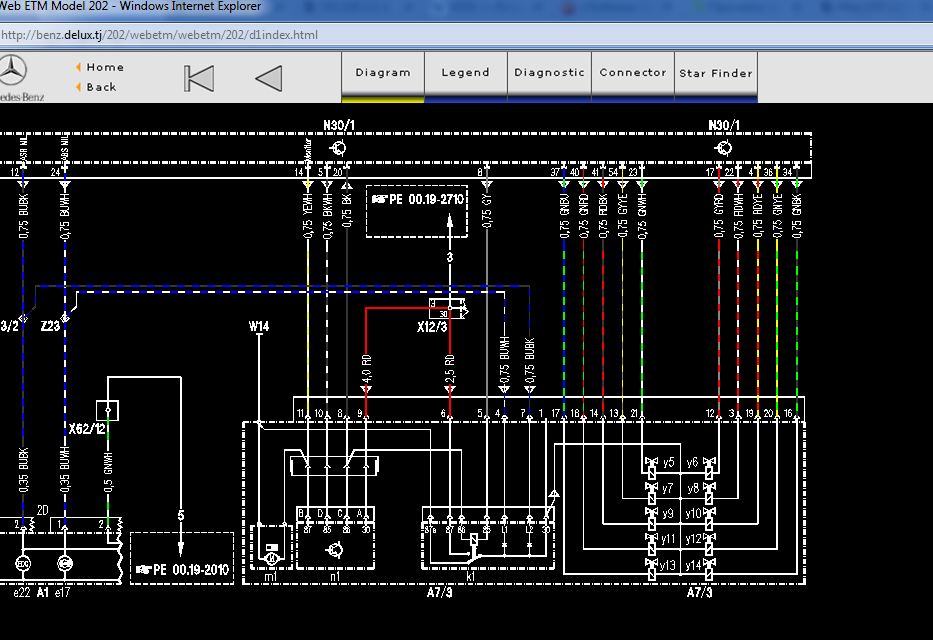Follow the Back link
This screenshot has width=933, height=640.
(x=101, y=87)
